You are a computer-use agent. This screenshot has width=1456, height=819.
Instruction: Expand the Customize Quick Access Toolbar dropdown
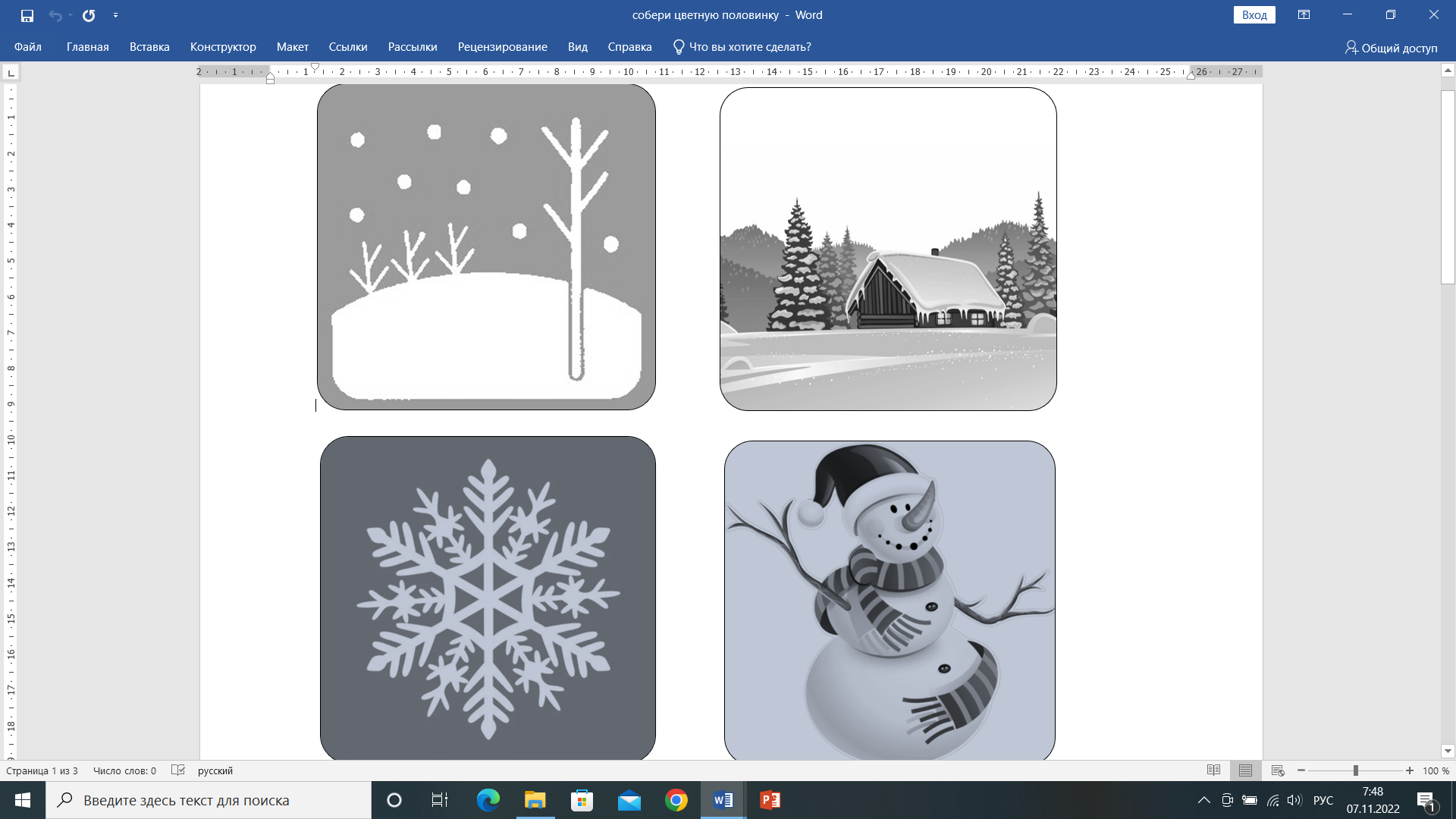click(115, 15)
